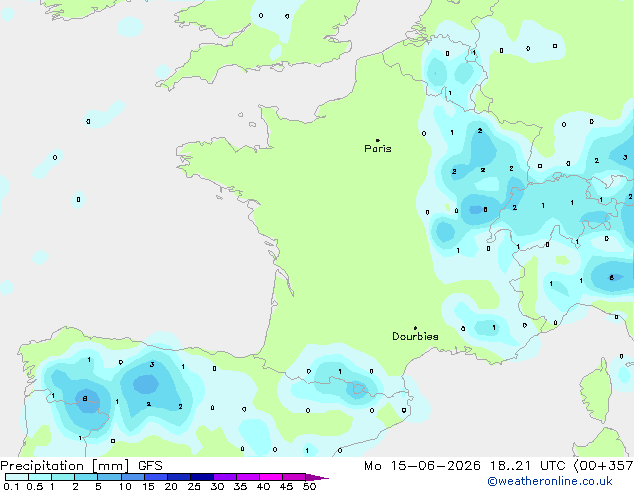Select the Dourbies location dot marker

(415, 328)
